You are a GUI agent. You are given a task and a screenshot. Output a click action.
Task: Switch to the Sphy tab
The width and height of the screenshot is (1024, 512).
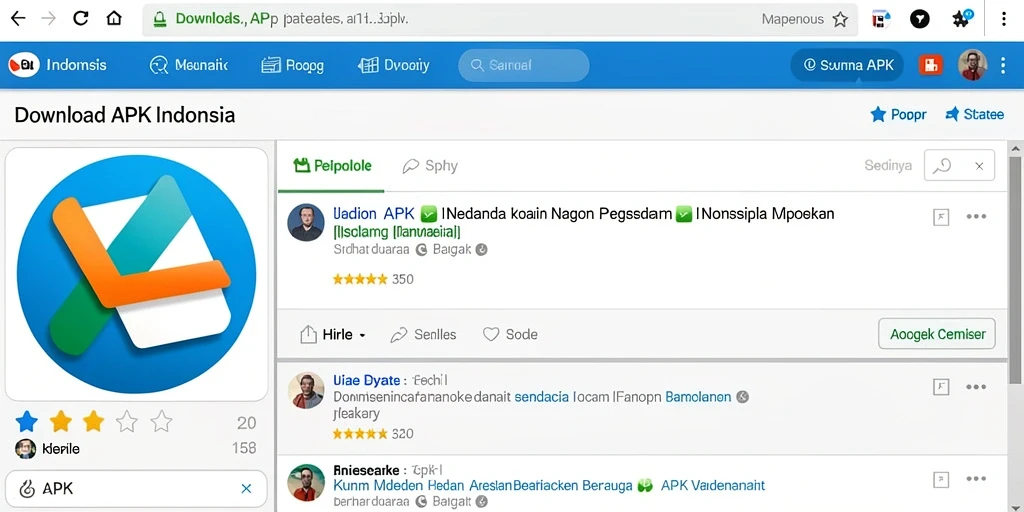[430, 166]
